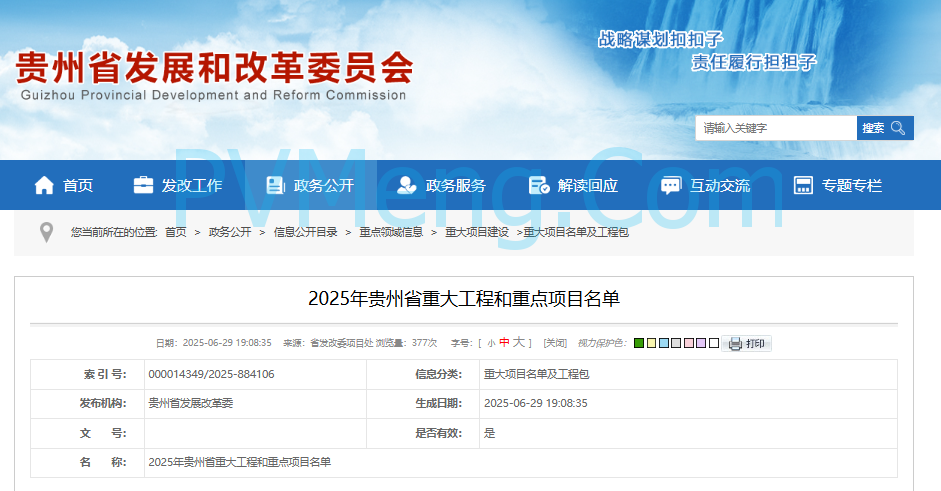Click the calendar icon for 专题专栏
941x491 pixels.
tap(803, 185)
